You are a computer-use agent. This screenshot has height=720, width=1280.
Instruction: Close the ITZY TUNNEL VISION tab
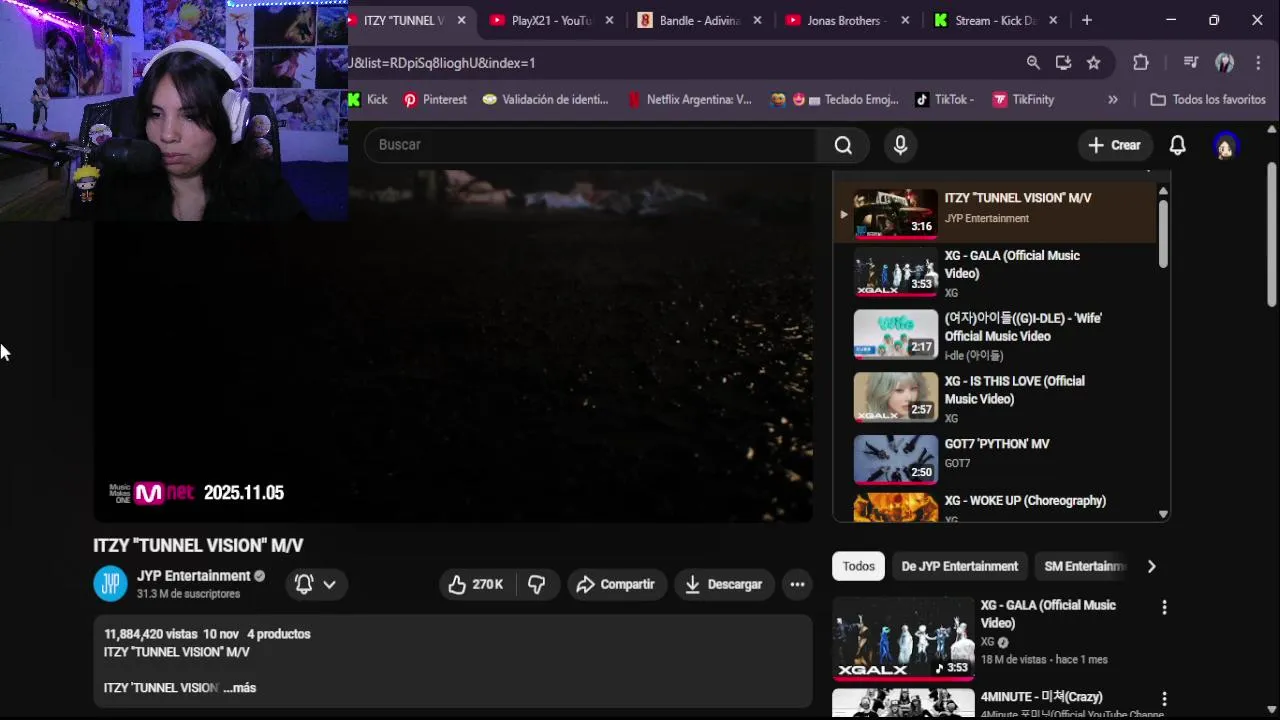(461, 20)
